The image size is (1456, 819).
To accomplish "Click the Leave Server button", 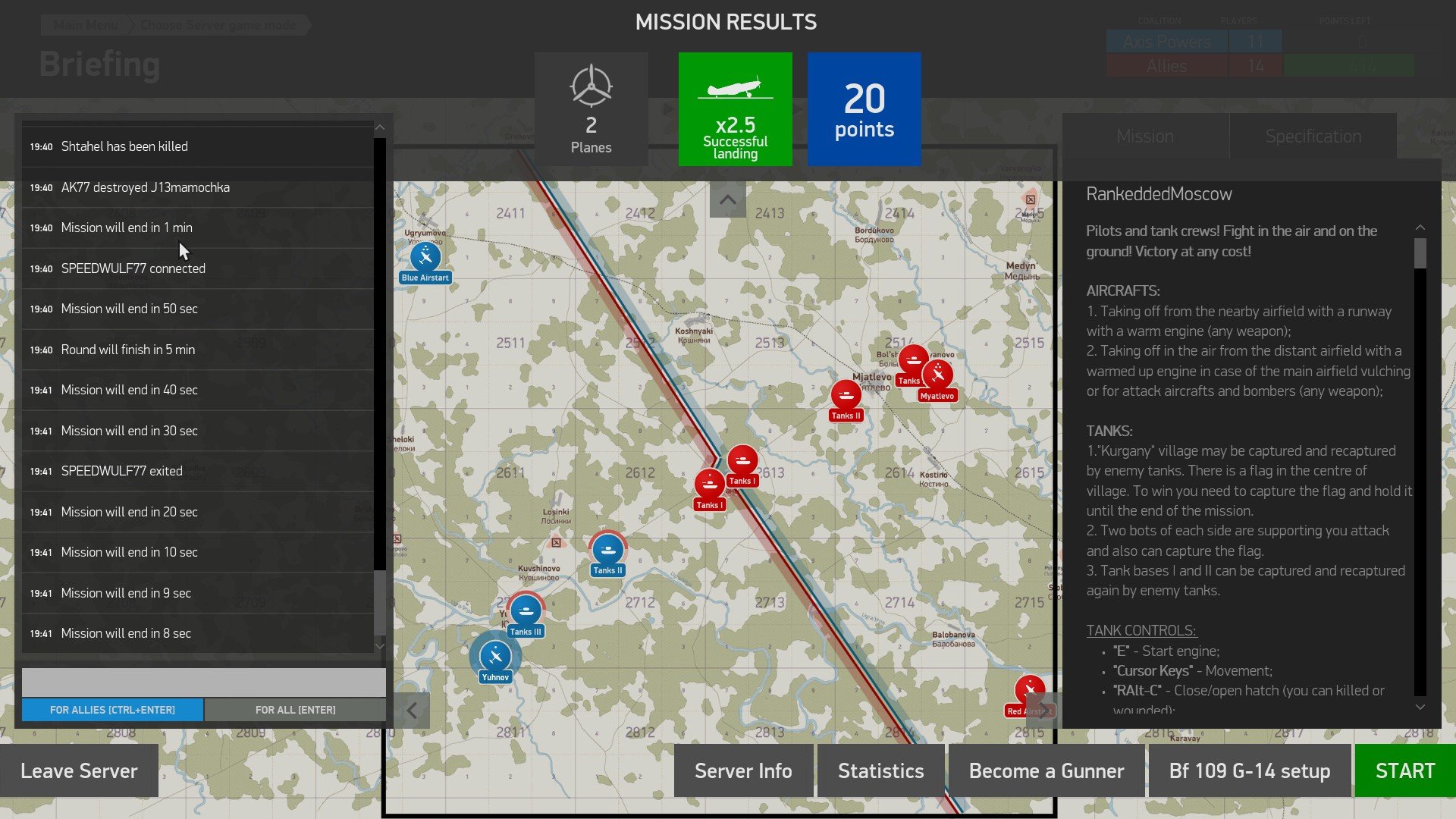I will (79, 771).
